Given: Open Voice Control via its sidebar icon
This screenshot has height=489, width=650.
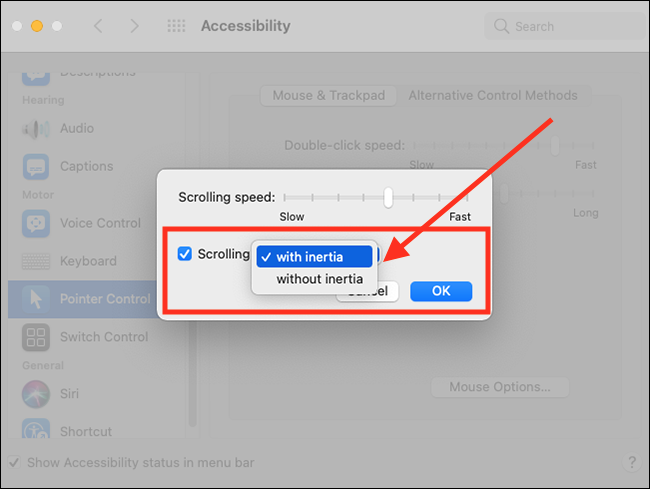Looking at the screenshot, I should point(36,223).
